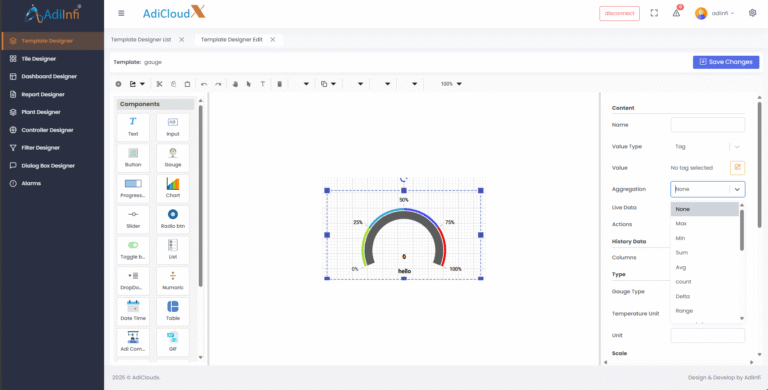The height and width of the screenshot is (390, 768).
Task: Click the tag edit icon beside Value
Action: (x=737, y=168)
